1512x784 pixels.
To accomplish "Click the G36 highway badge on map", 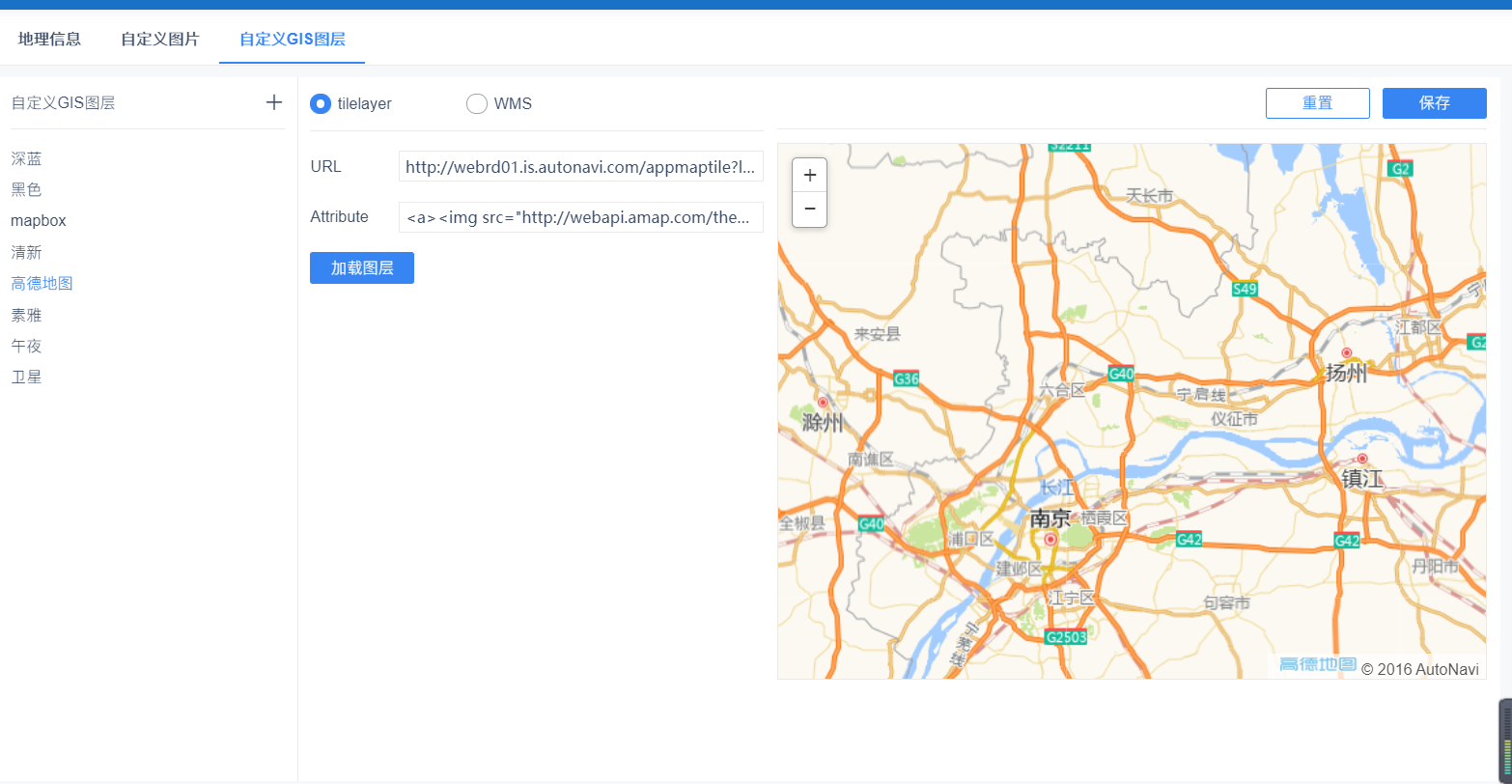I will 907,378.
